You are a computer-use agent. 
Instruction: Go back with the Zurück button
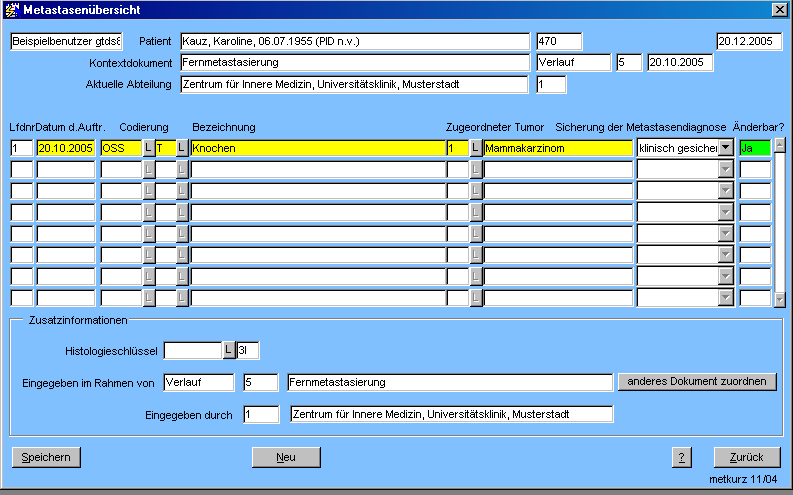[x=747, y=457]
